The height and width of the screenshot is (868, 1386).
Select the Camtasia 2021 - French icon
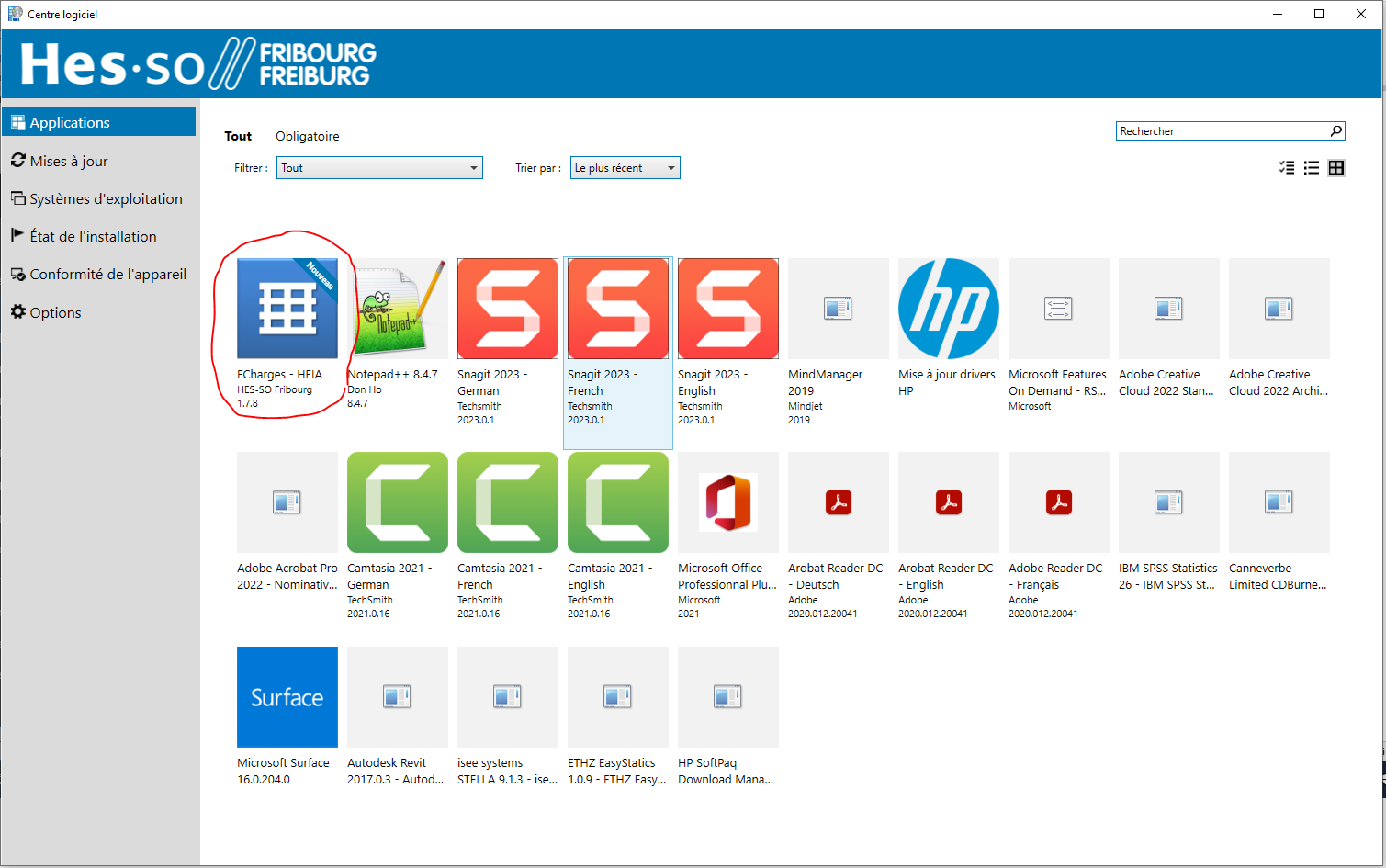[x=508, y=502]
